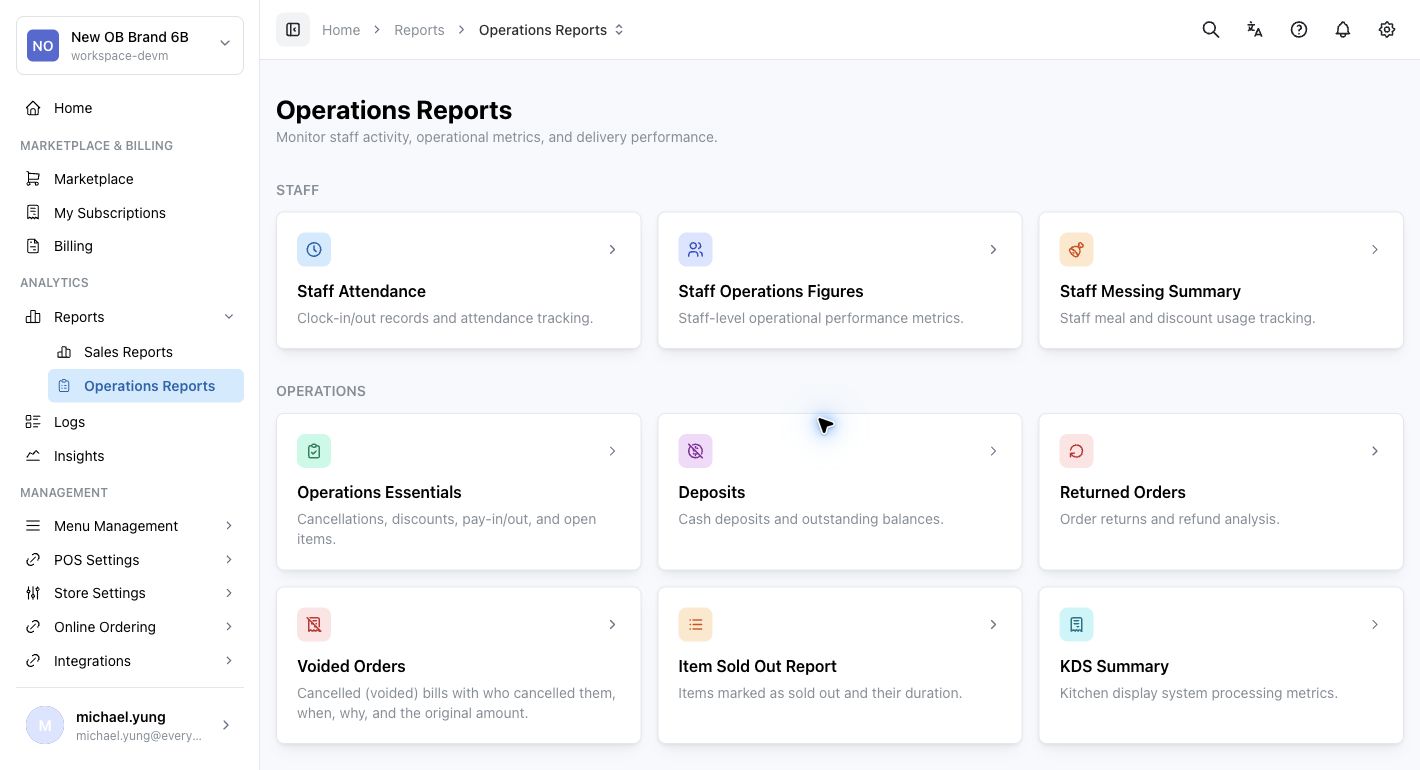
Task: Expand the POS Settings submenu
Action: coord(229,560)
